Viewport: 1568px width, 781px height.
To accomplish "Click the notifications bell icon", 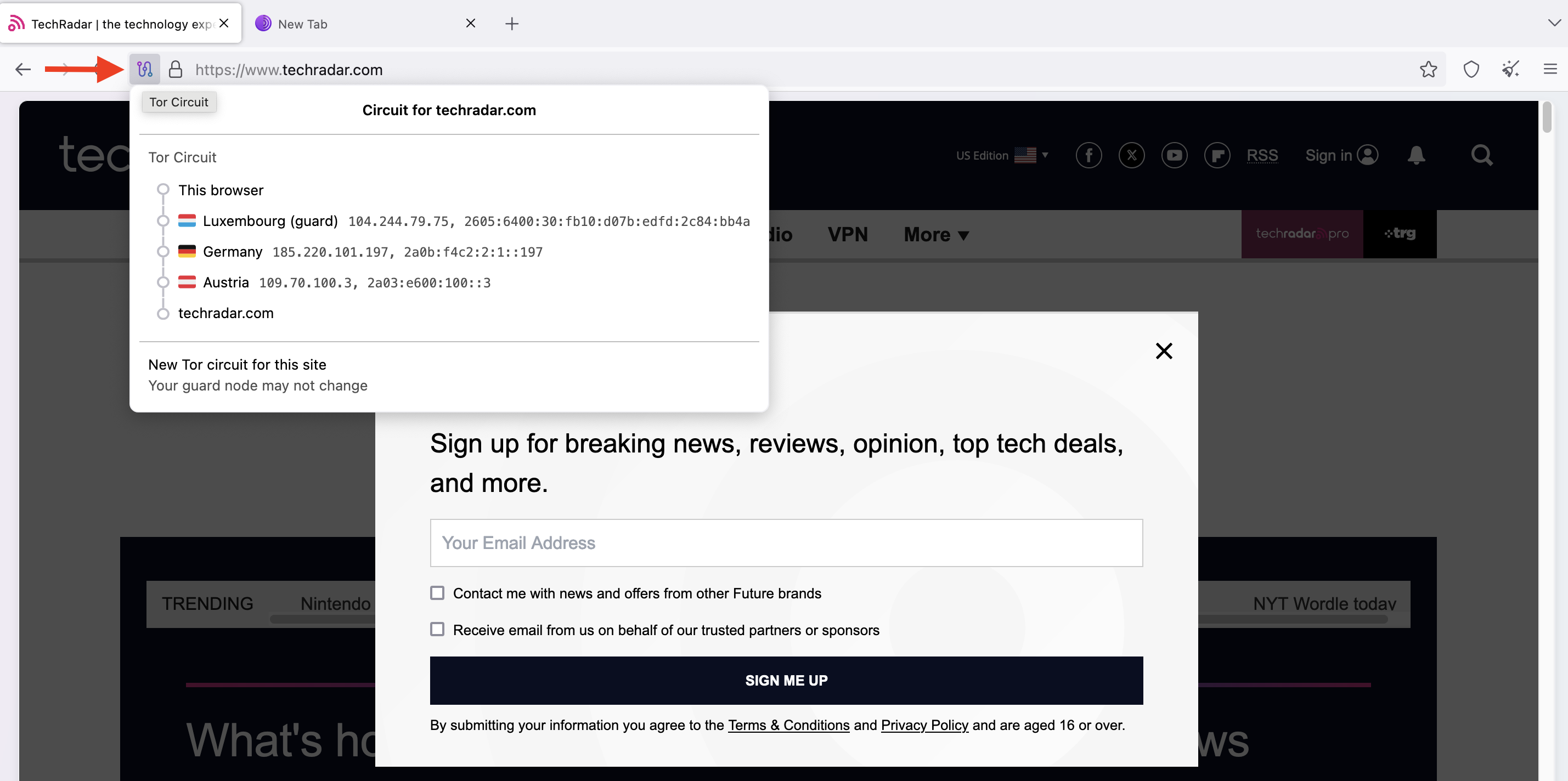I will click(x=1417, y=155).
